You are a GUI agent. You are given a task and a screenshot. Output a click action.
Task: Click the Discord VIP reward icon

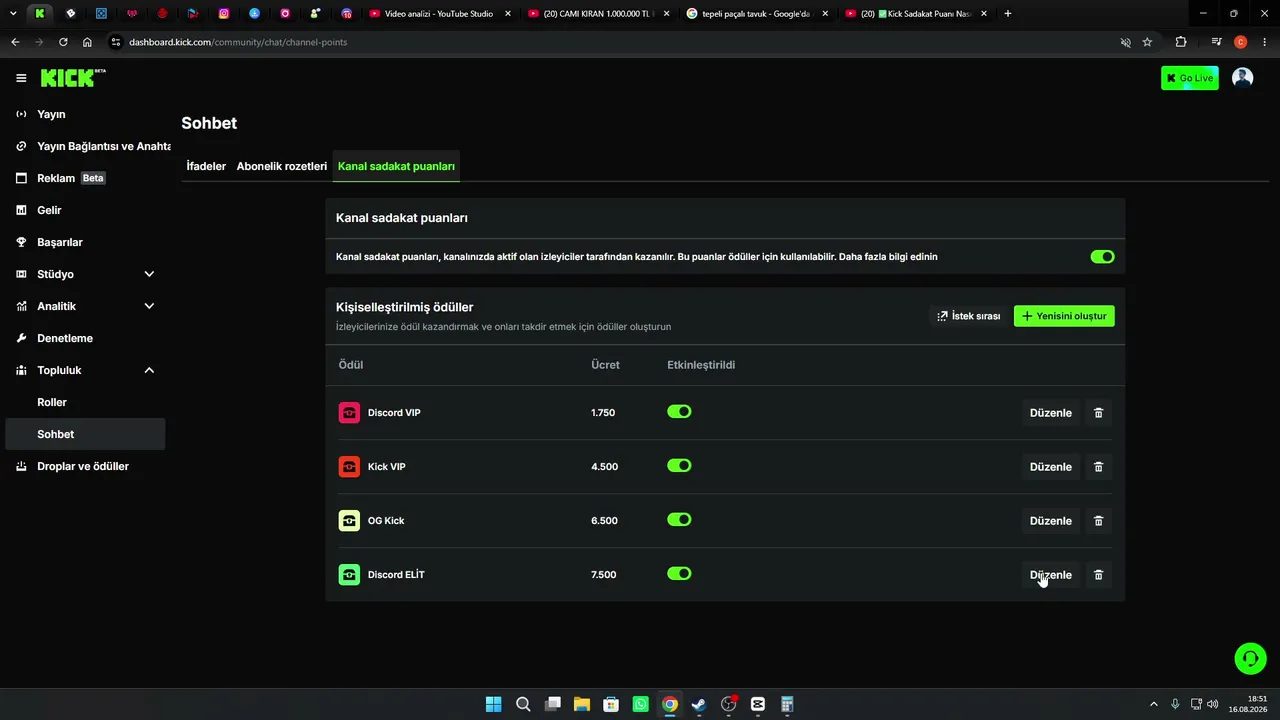(x=349, y=413)
